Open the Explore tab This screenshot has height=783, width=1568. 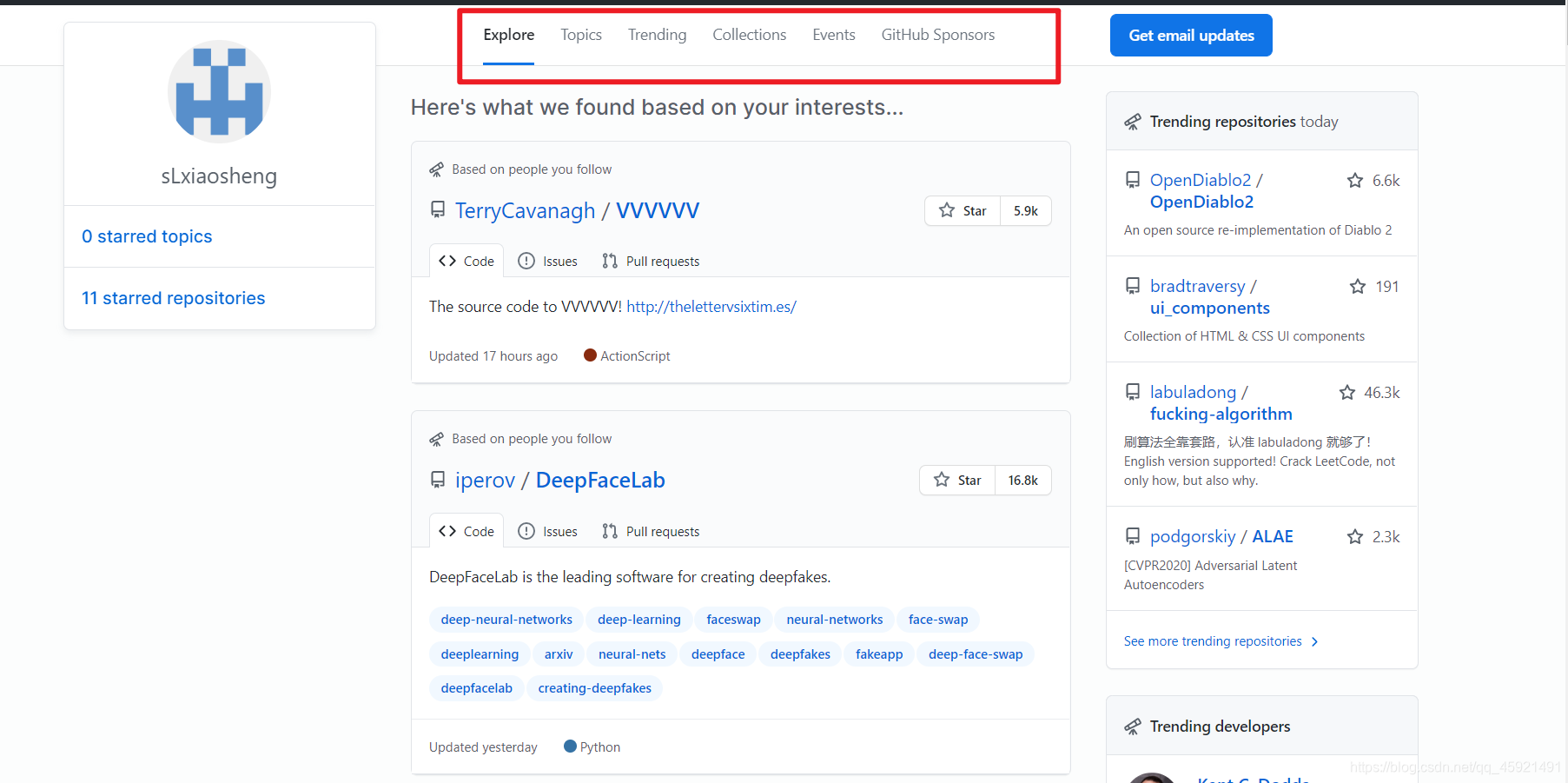click(x=509, y=35)
